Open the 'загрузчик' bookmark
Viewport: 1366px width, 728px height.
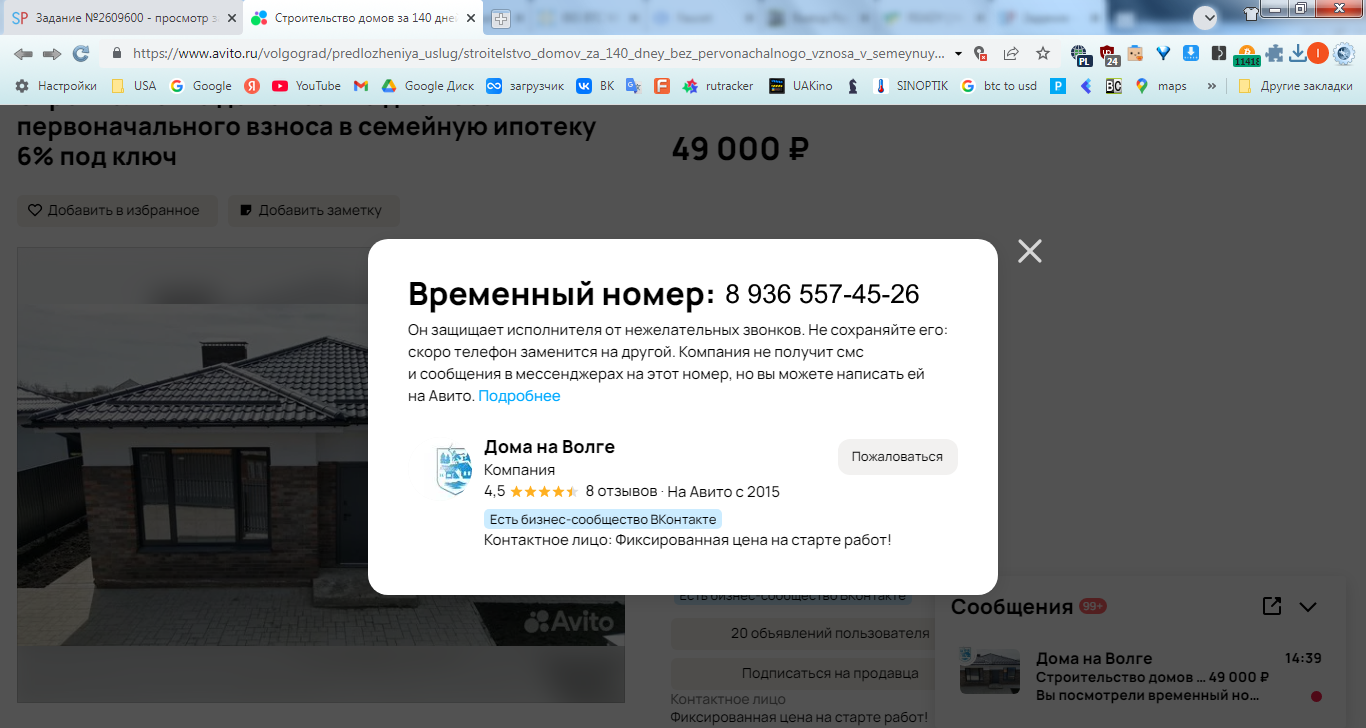[x=525, y=86]
